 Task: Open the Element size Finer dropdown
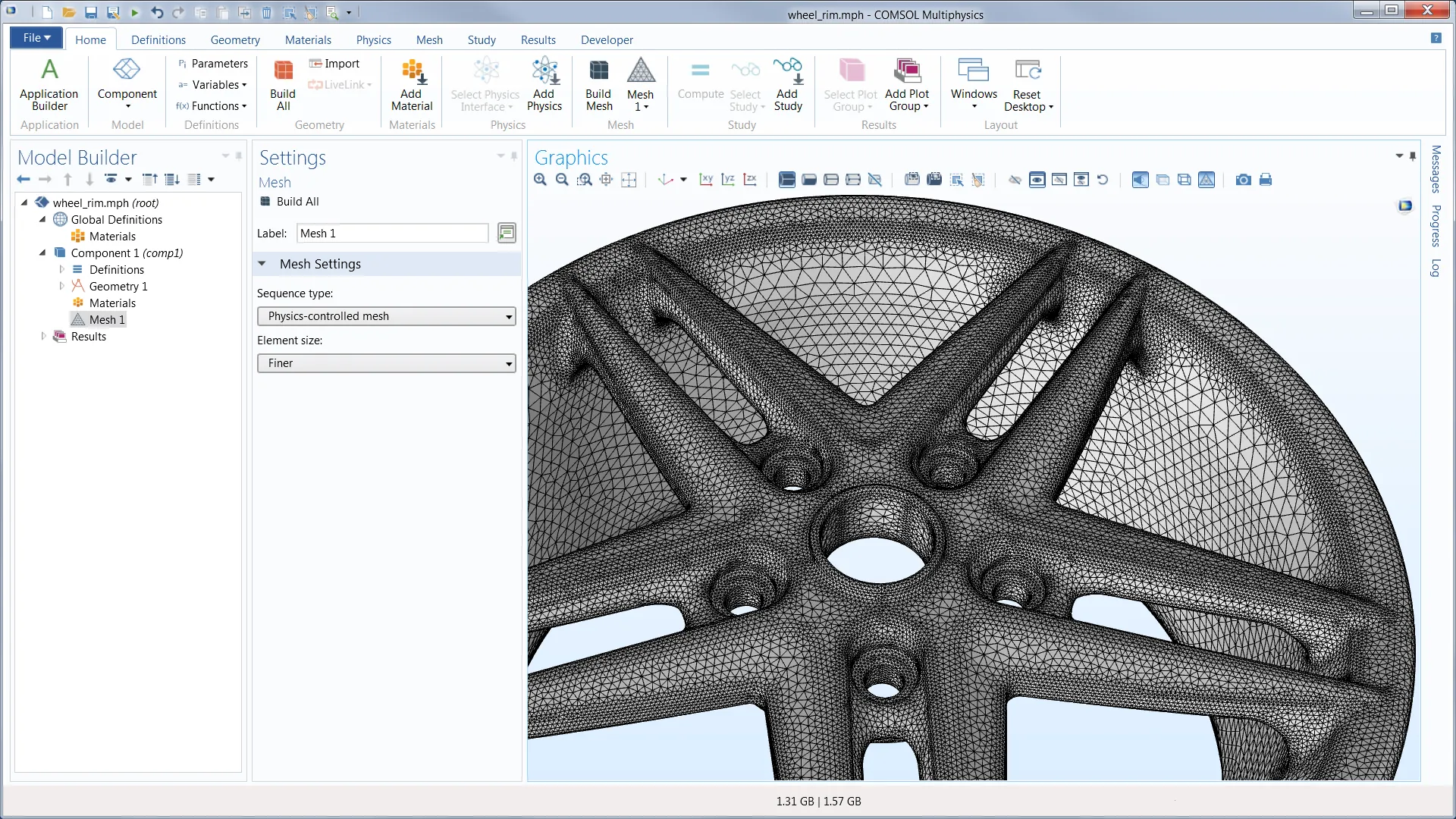coord(386,363)
